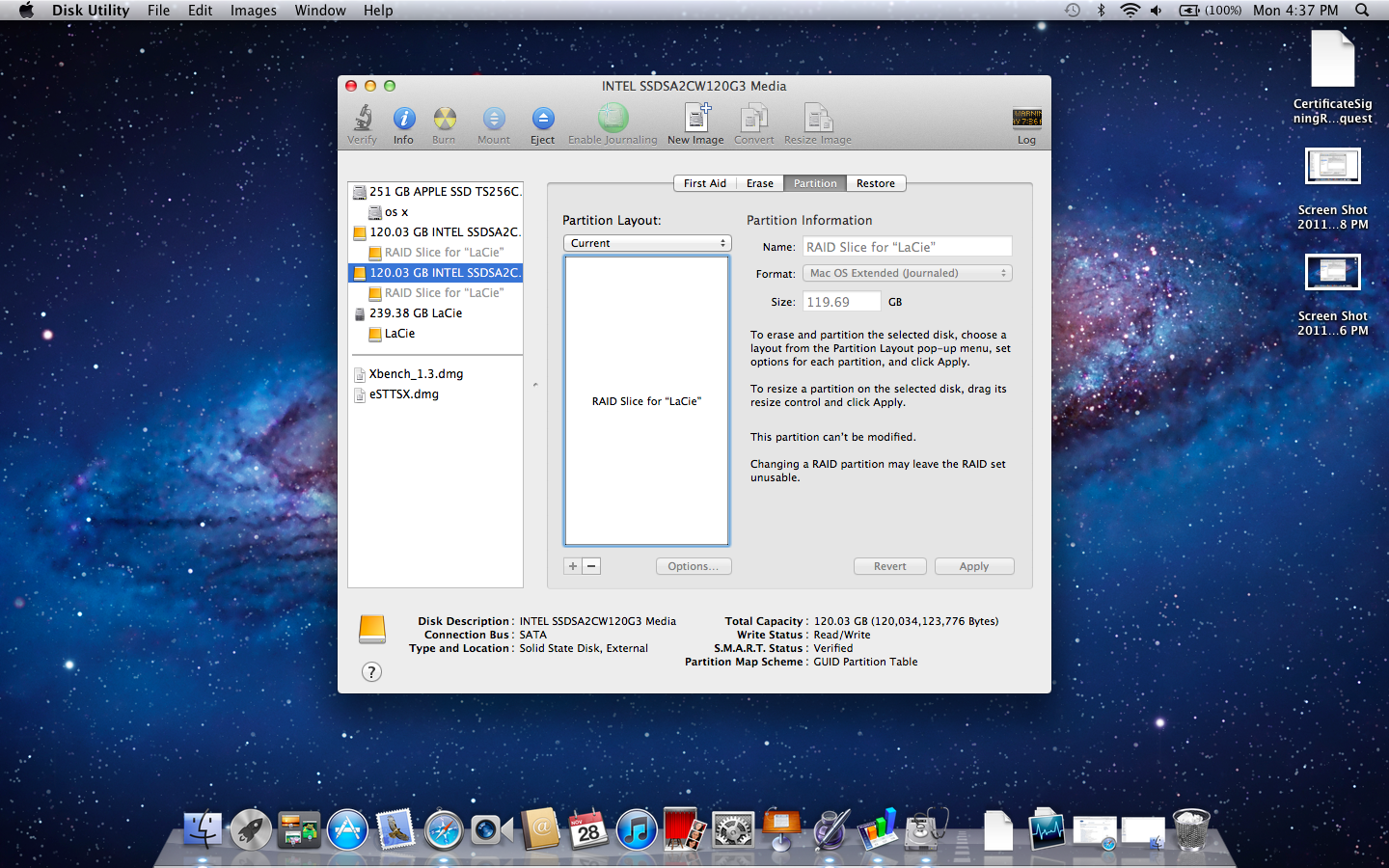The width and height of the screenshot is (1389, 868).
Task: Eject the selected disk via toolbar
Action: coord(543,124)
